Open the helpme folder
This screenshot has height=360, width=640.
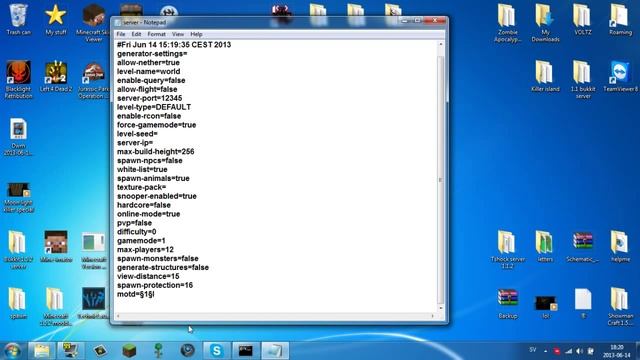click(x=620, y=247)
